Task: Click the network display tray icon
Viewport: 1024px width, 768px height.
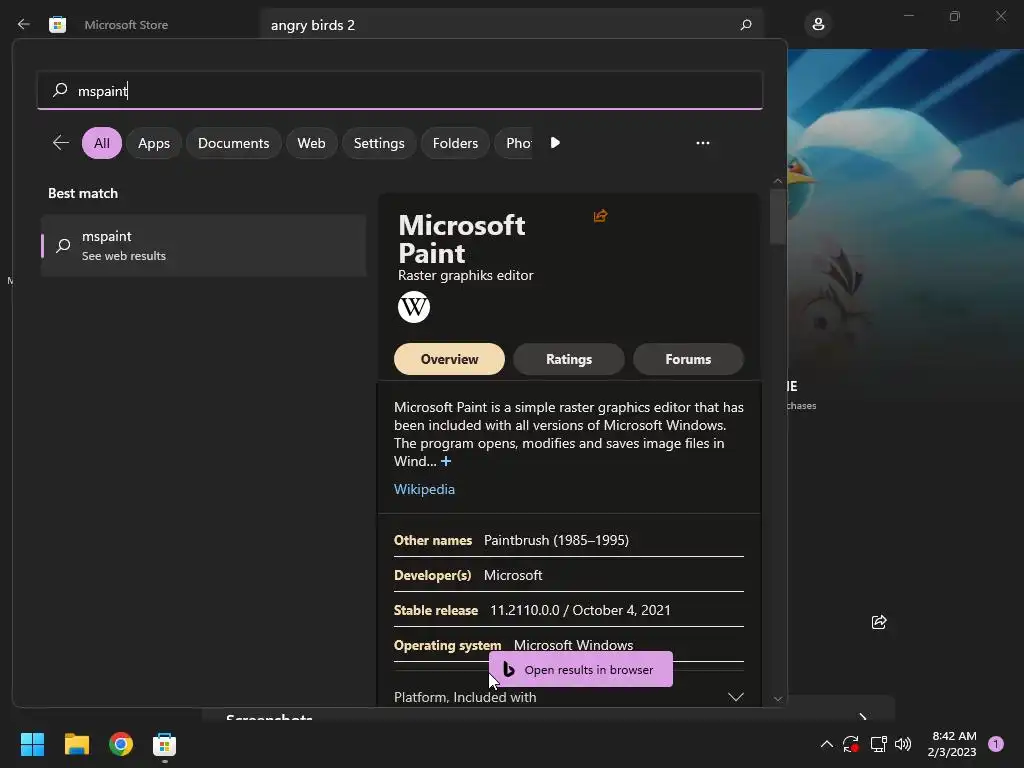Action: [878, 744]
